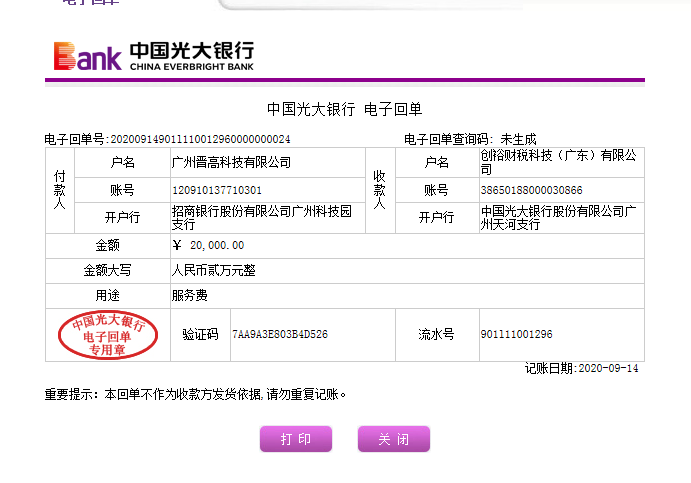Screen dimensions: 691x483
Task: Click the 付款人 column header
Action: tap(59, 190)
